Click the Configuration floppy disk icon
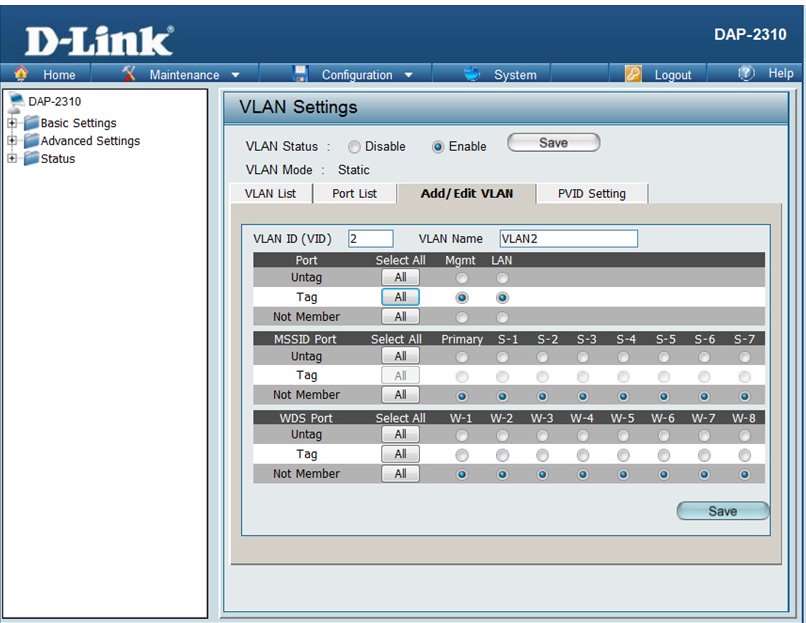806x623 pixels. click(x=300, y=74)
